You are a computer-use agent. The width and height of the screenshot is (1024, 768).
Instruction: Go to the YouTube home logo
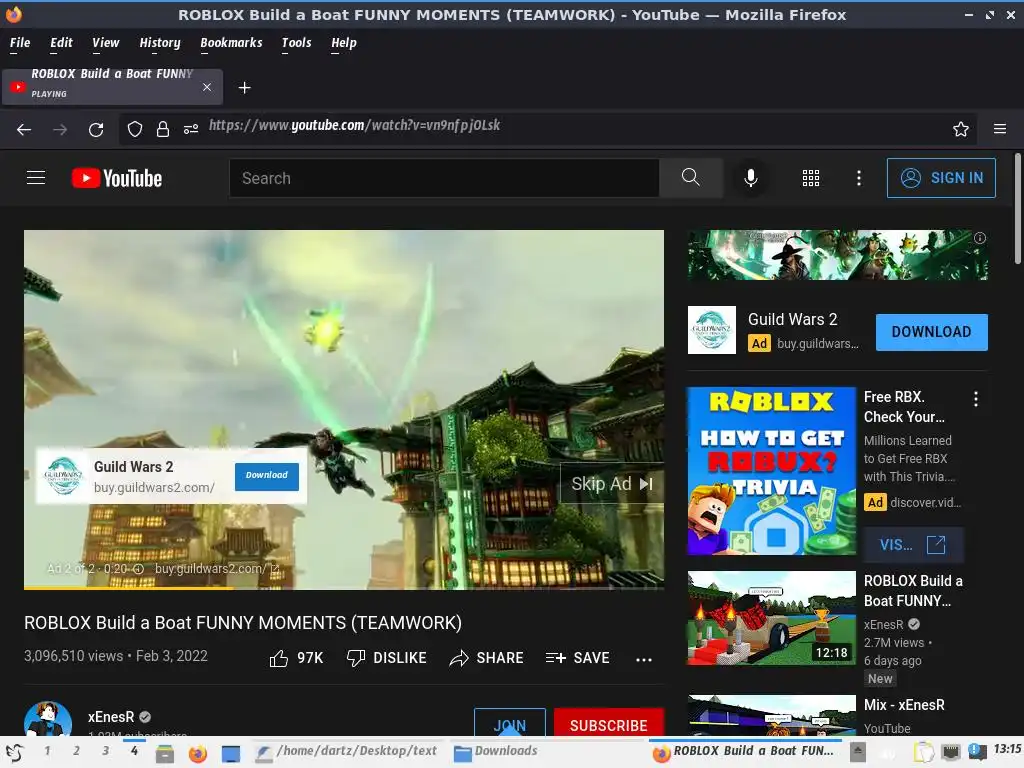pos(117,178)
